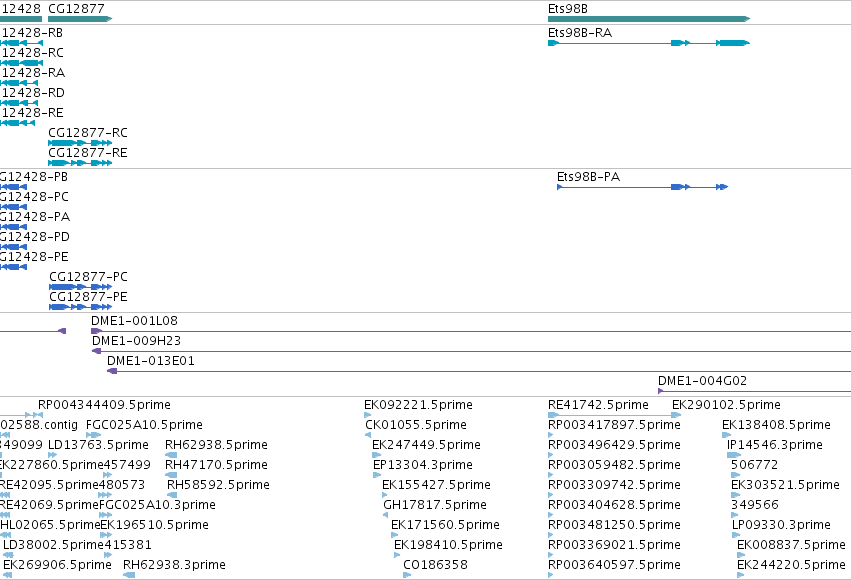Screen dimensions: 851x580
Task: Click the EK303521.5prime EST label
Action: point(785,485)
